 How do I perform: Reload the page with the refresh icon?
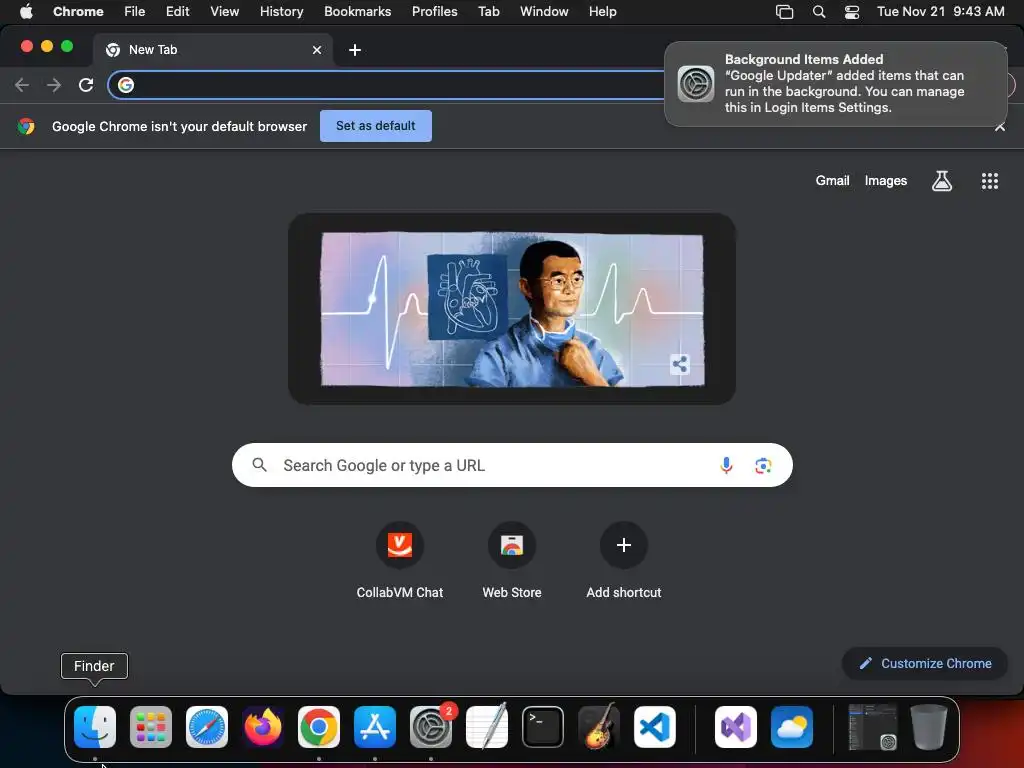click(x=86, y=85)
